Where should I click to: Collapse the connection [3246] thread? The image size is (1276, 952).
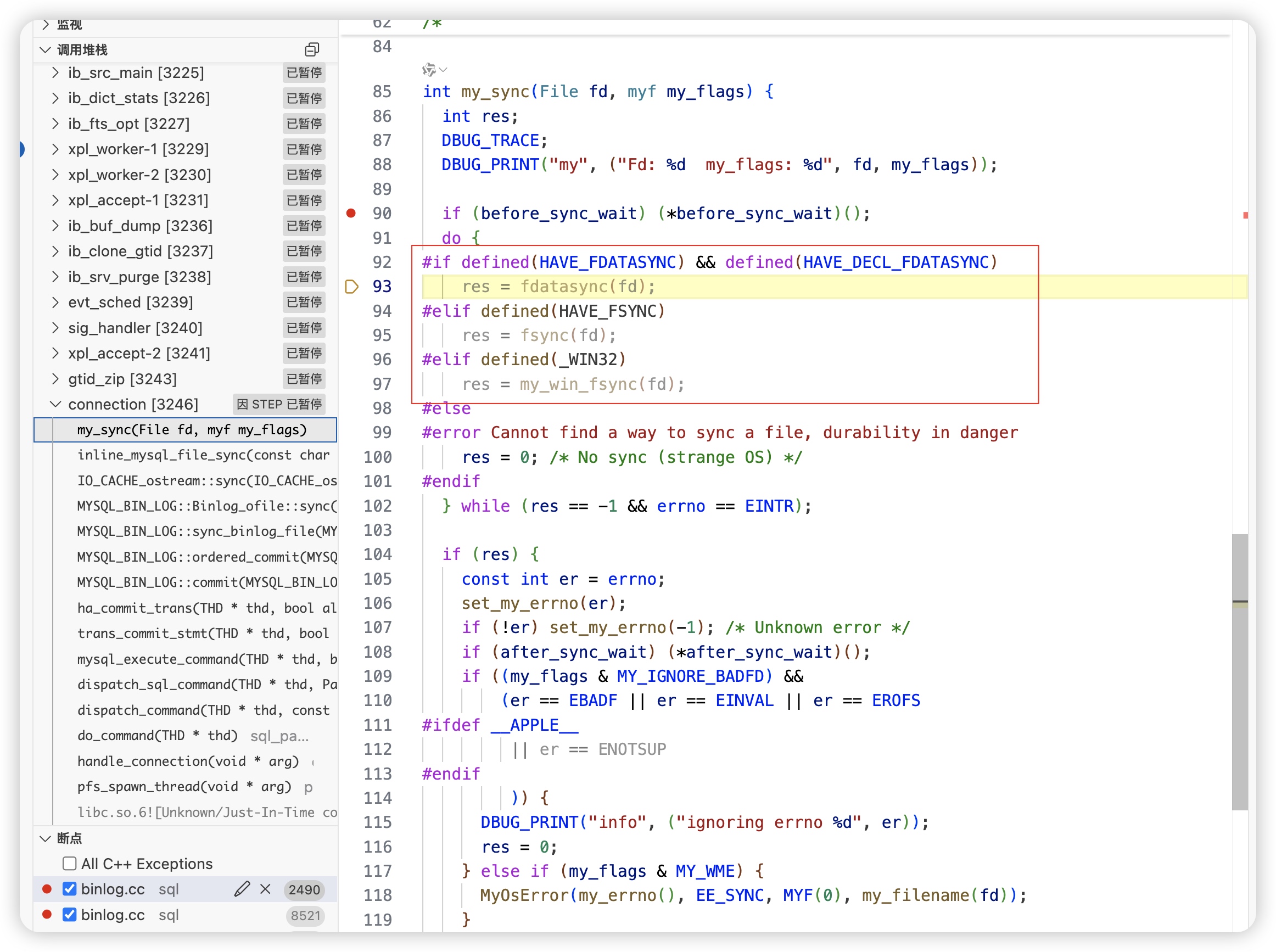point(55,404)
